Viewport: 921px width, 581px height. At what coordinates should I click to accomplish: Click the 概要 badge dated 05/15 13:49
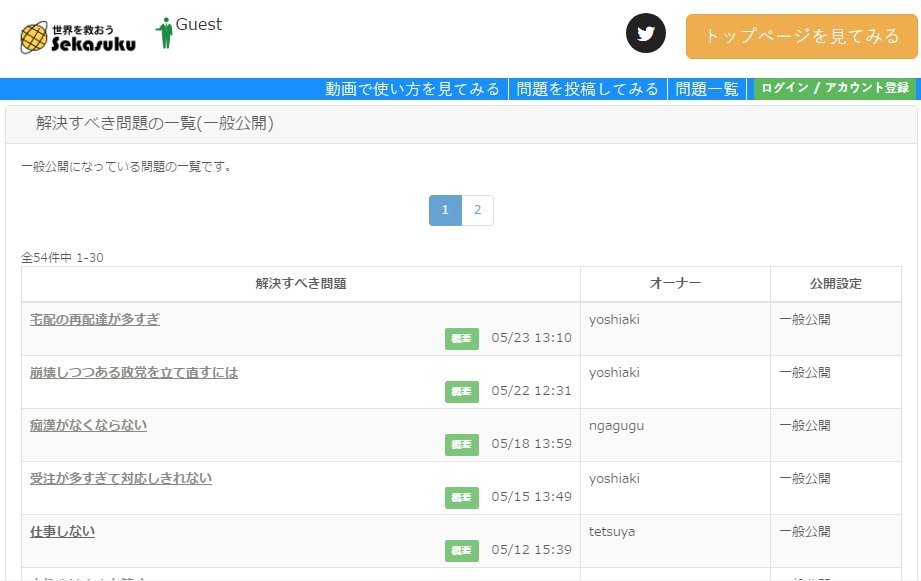click(461, 498)
